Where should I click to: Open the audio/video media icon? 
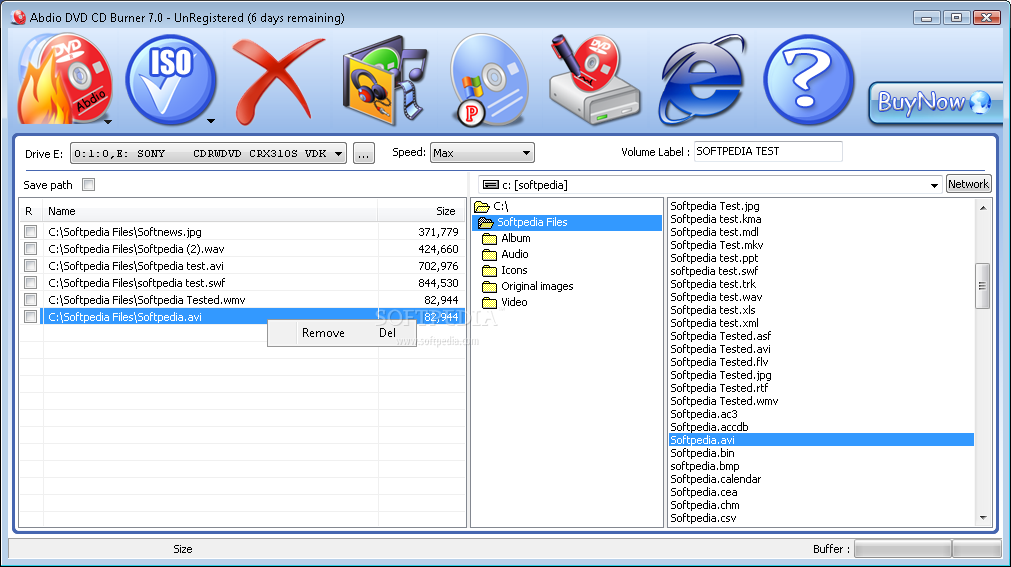[x=384, y=81]
